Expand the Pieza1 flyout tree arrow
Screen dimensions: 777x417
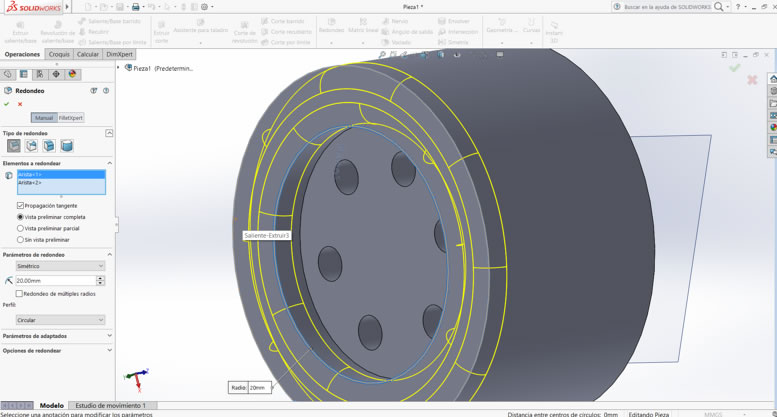(x=118, y=68)
